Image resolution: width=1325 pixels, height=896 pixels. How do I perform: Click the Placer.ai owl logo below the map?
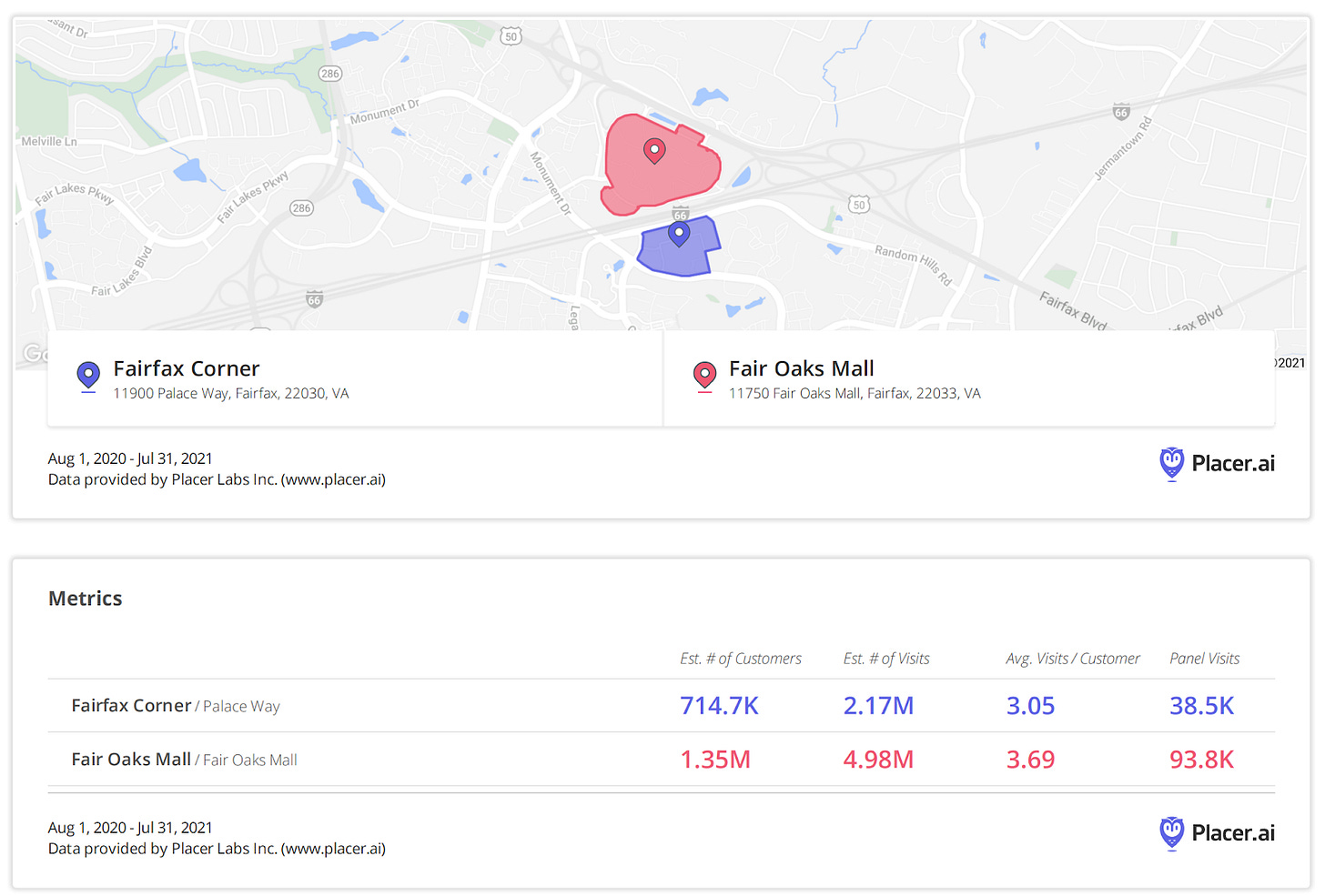point(1172,464)
